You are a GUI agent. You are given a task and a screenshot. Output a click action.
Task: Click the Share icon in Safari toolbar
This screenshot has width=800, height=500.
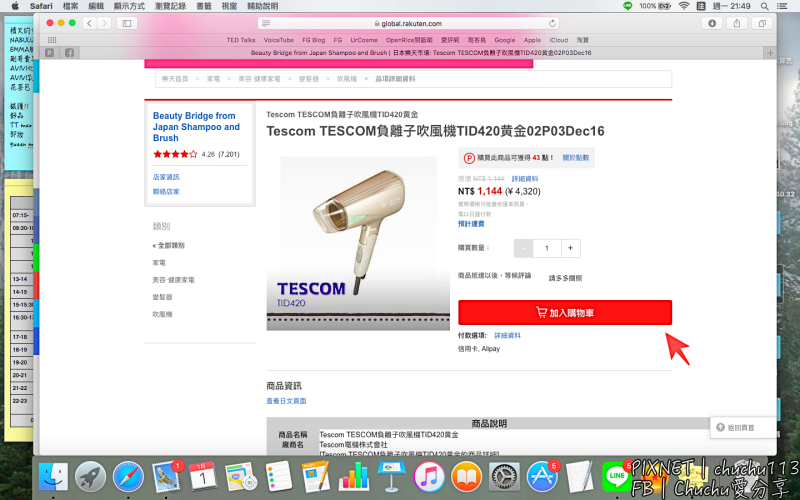(737, 23)
